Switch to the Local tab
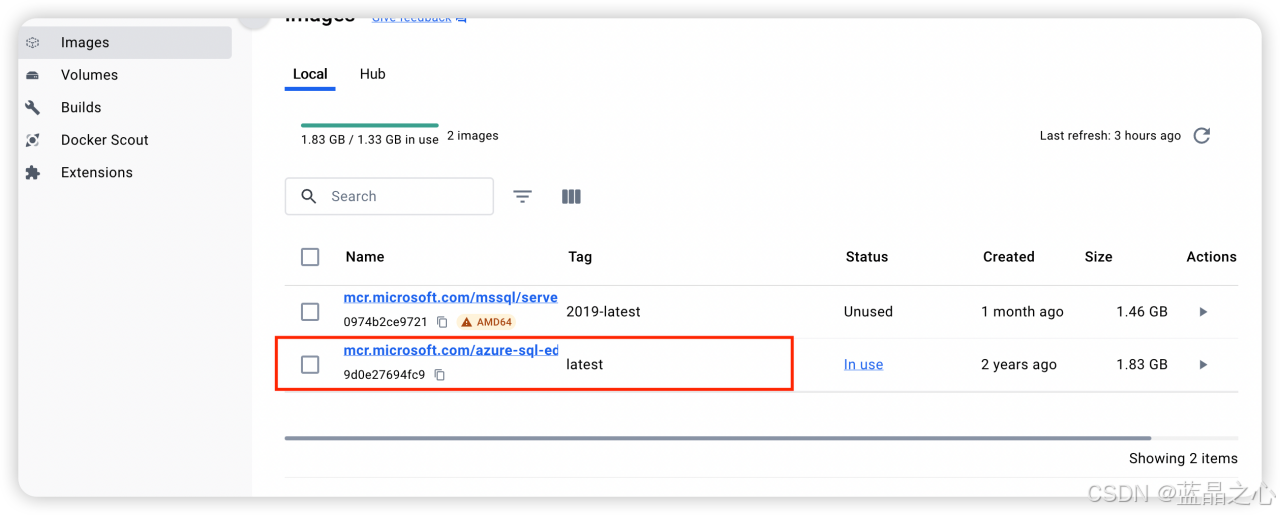Image resolution: width=1280 pixels, height=515 pixels. [x=310, y=74]
